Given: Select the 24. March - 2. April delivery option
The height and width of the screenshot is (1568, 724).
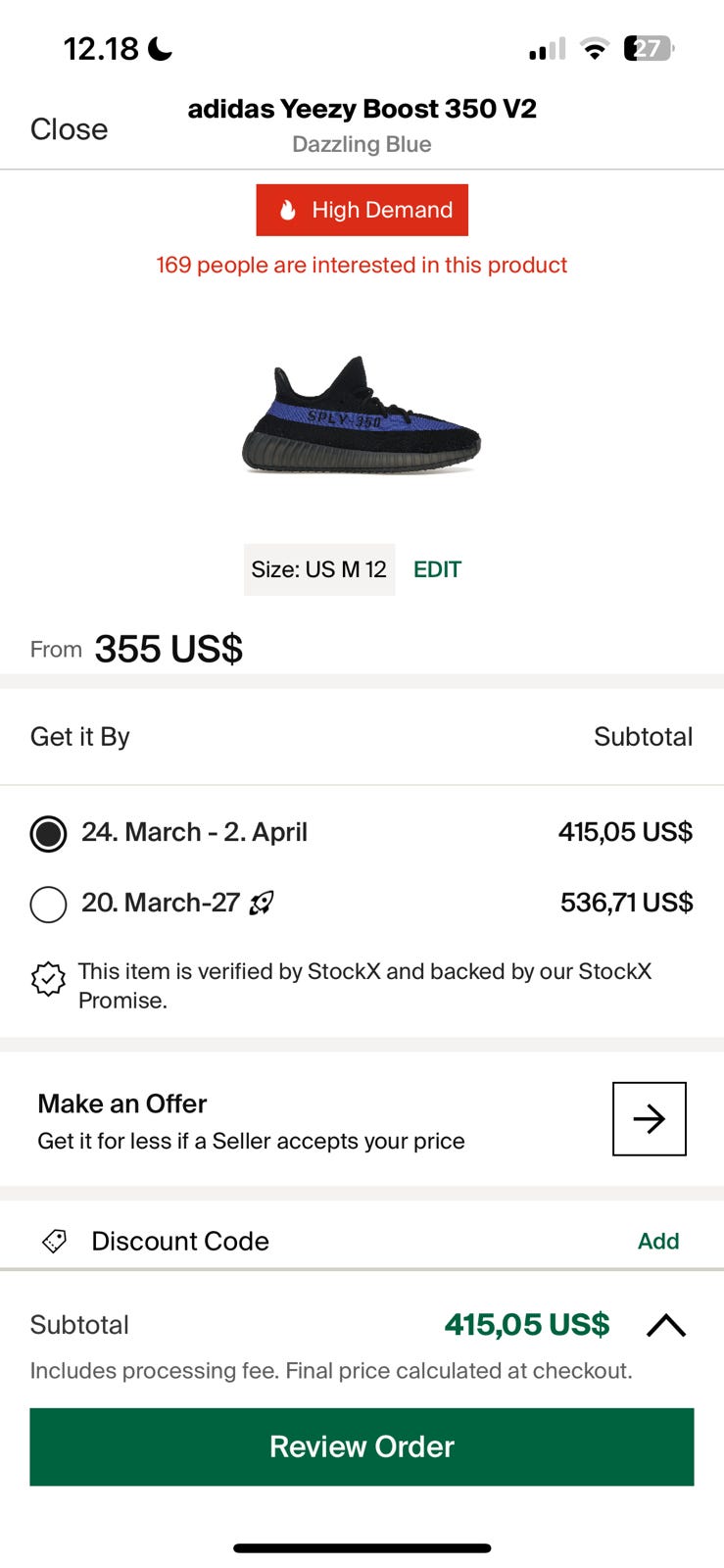Looking at the screenshot, I should (x=49, y=833).
